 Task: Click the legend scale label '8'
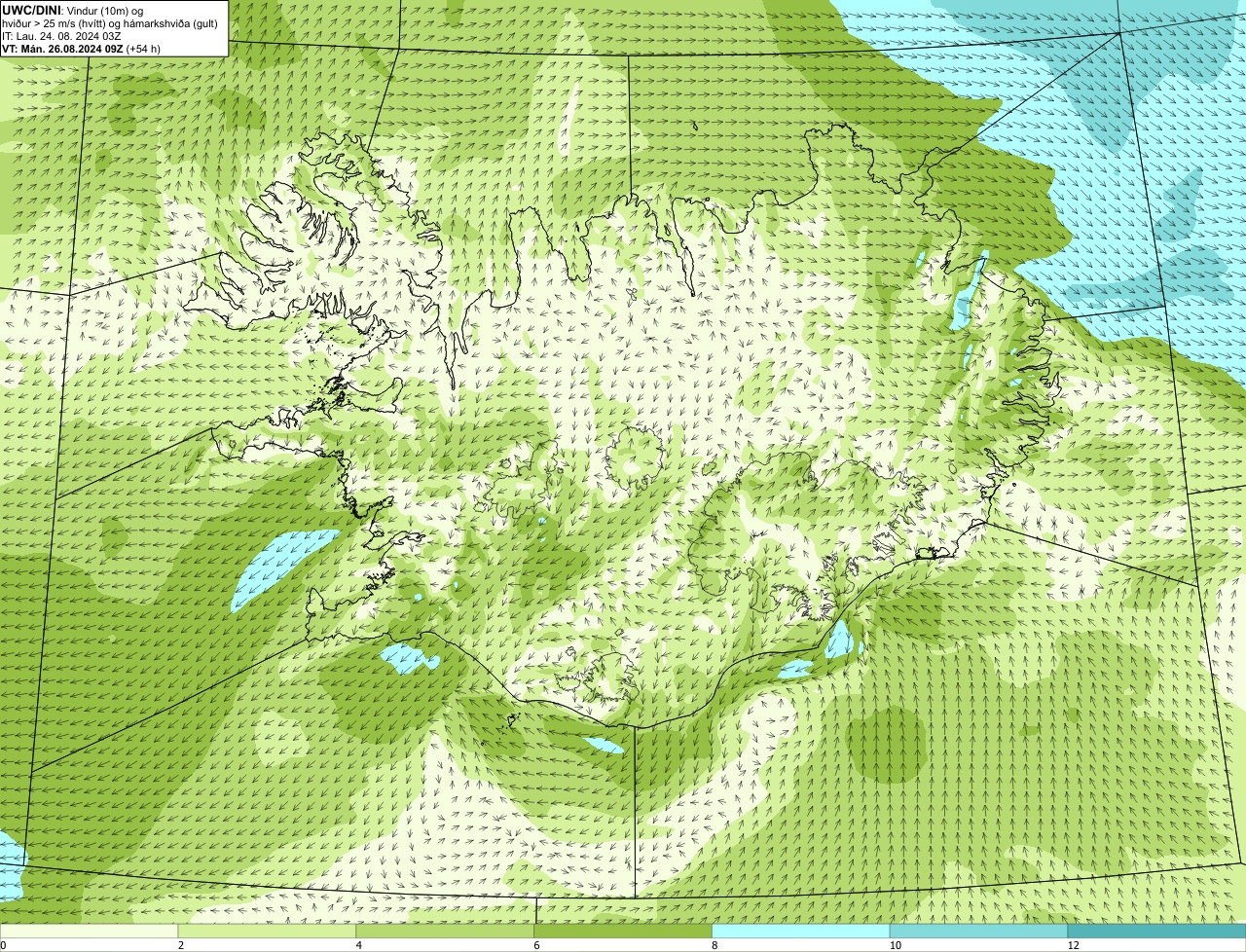click(x=715, y=945)
